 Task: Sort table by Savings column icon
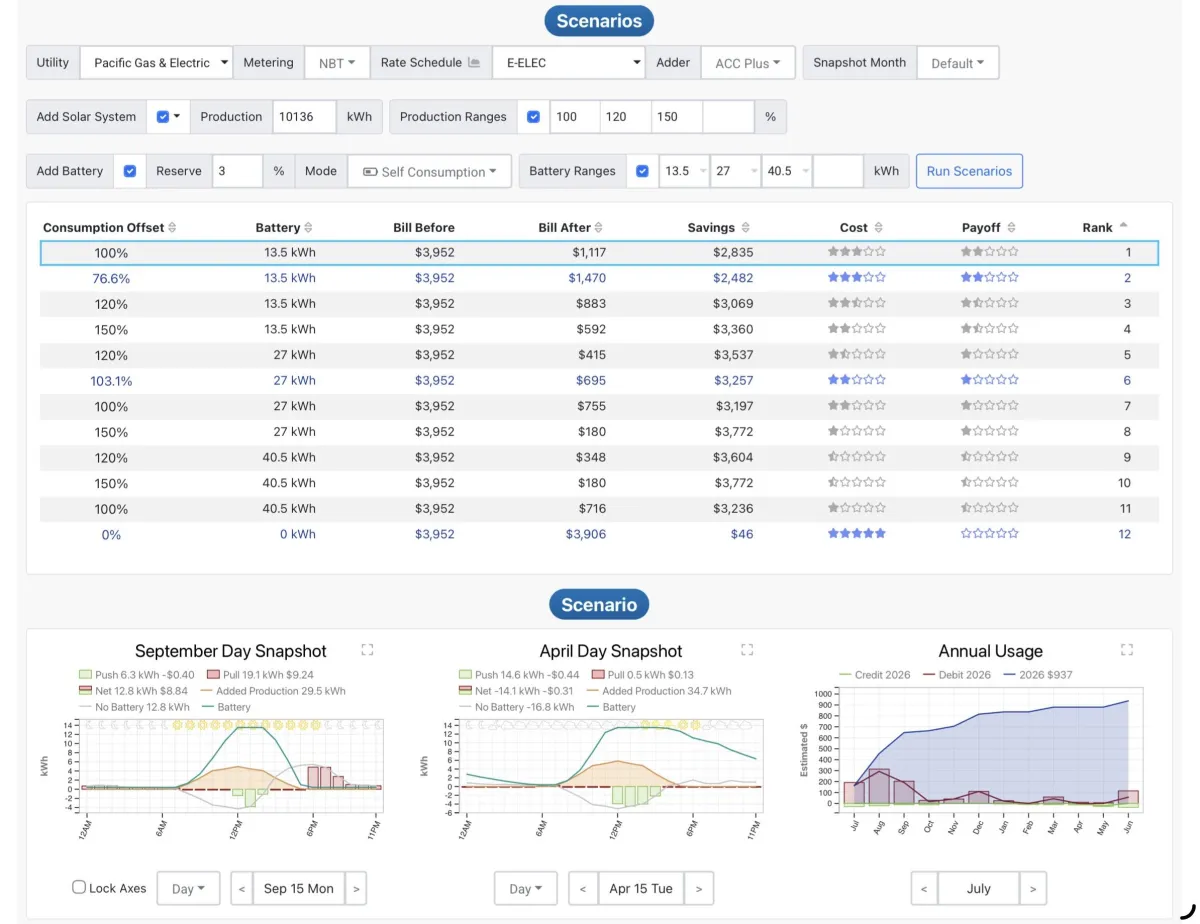tap(744, 228)
